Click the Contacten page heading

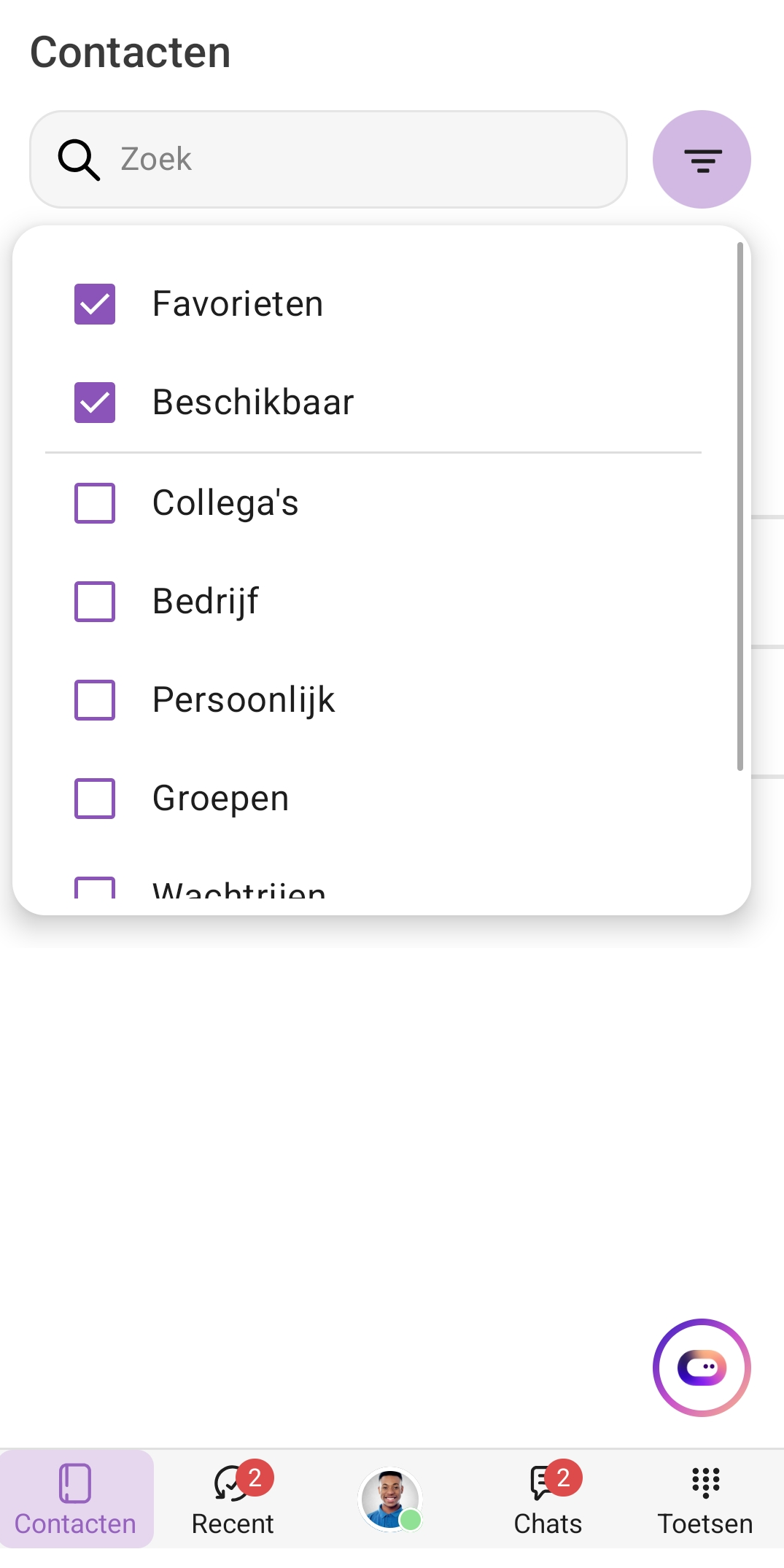coord(131,53)
